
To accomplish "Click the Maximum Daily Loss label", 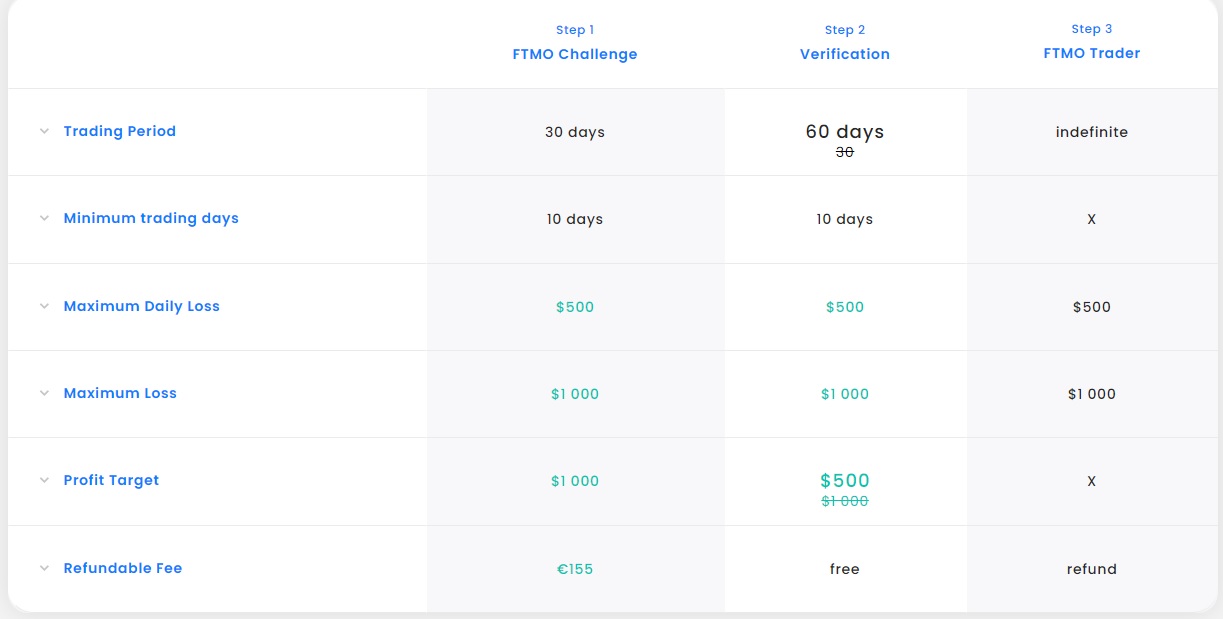I will click(x=141, y=306).
